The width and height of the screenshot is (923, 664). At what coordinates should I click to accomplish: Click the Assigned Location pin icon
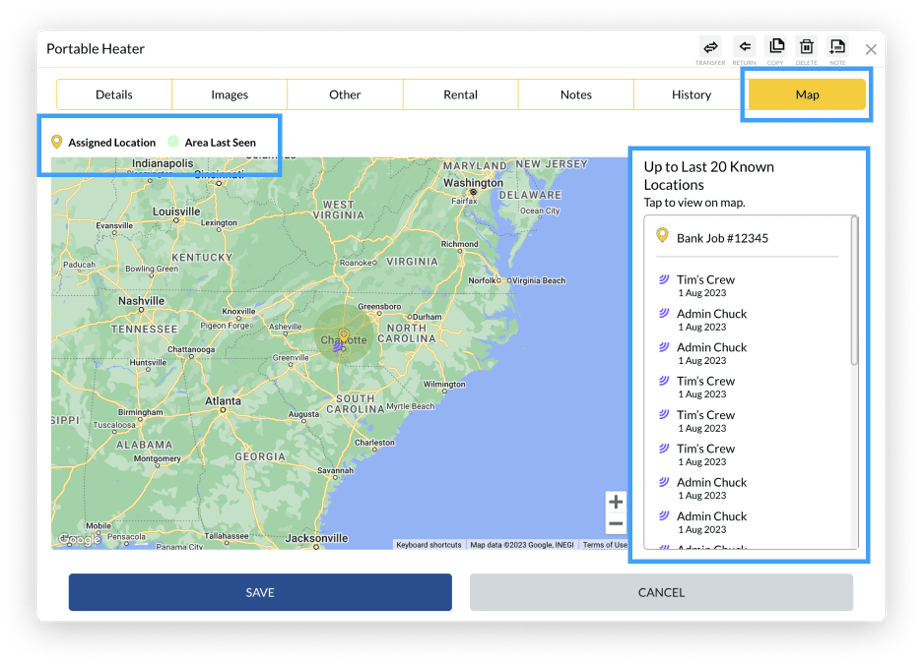pos(57,142)
